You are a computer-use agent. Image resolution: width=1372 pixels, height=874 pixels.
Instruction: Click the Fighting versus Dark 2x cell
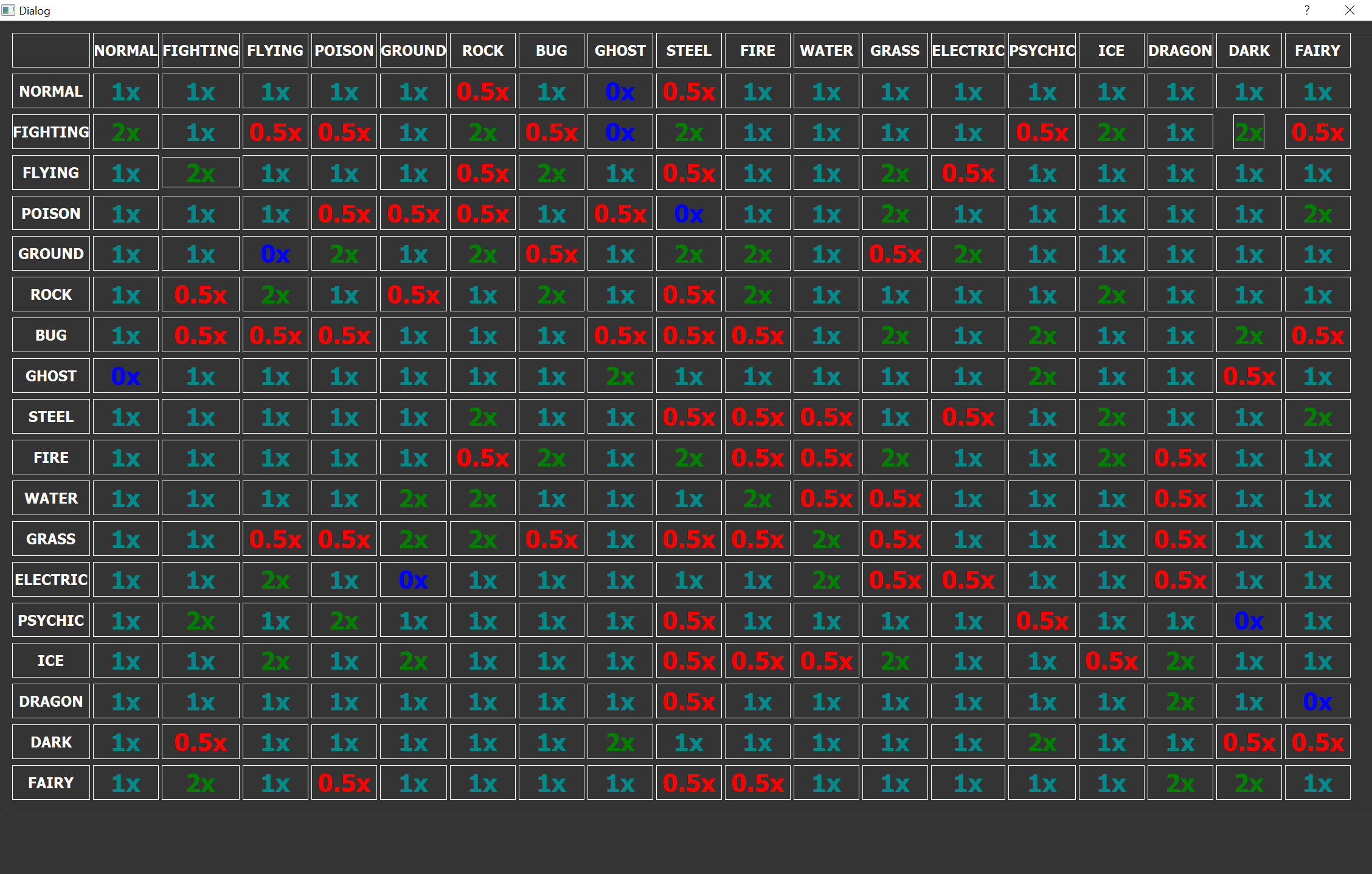(x=1249, y=132)
